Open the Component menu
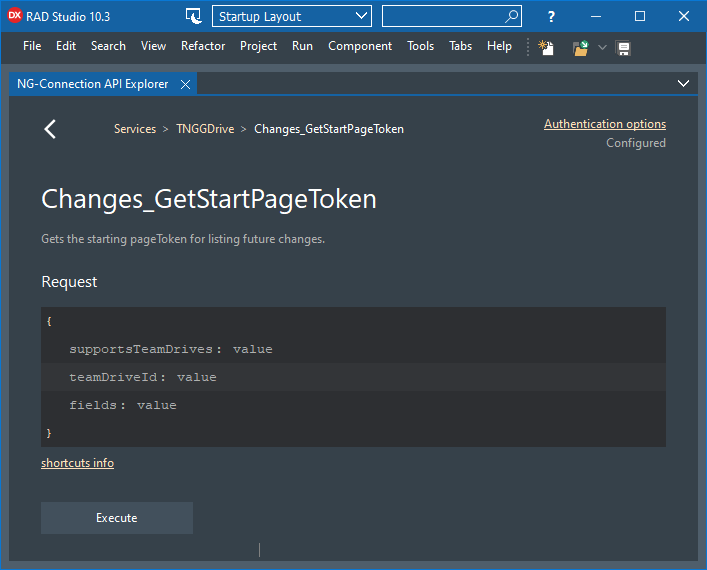The height and width of the screenshot is (570, 707). 360,46
